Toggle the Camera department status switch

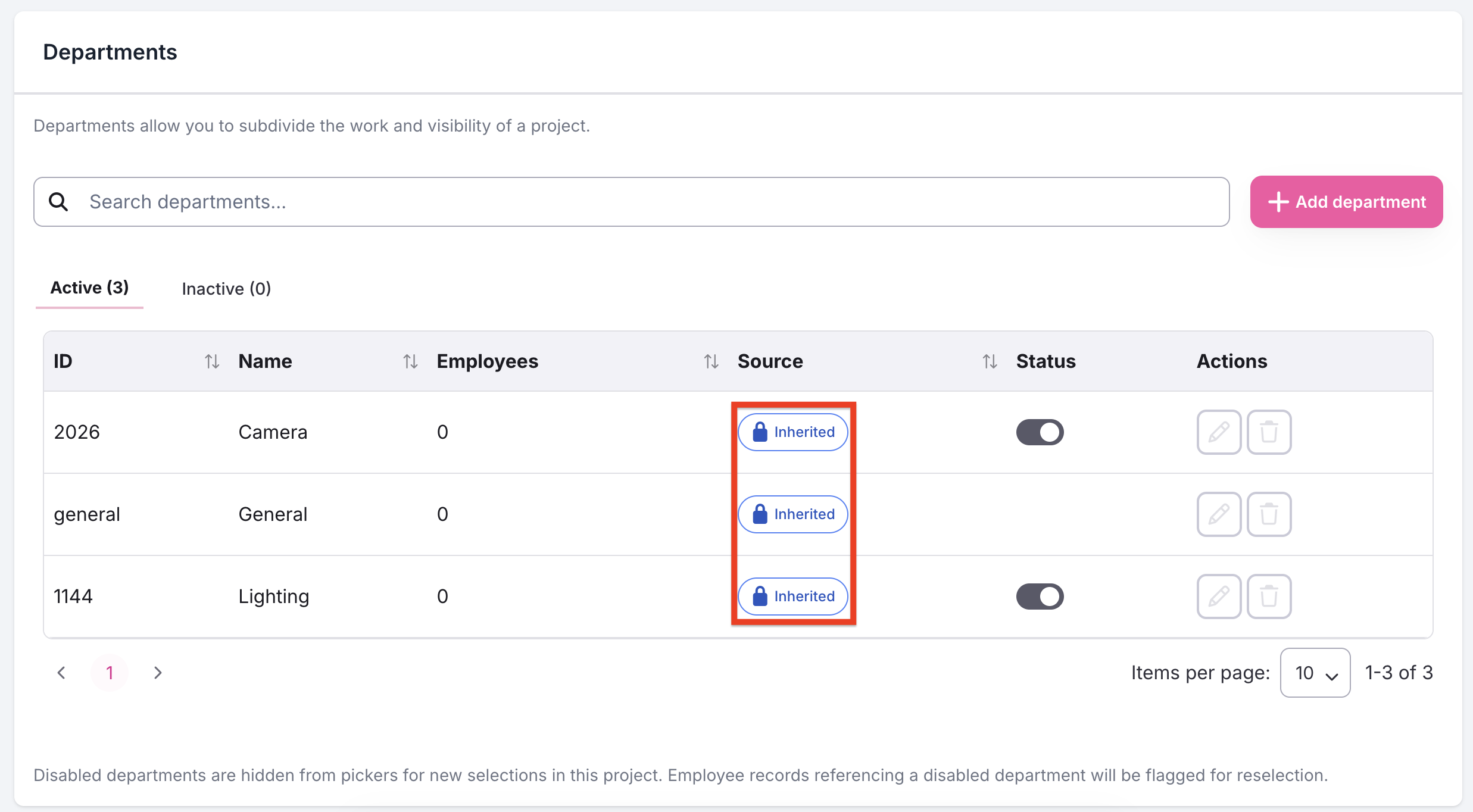click(1040, 432)
